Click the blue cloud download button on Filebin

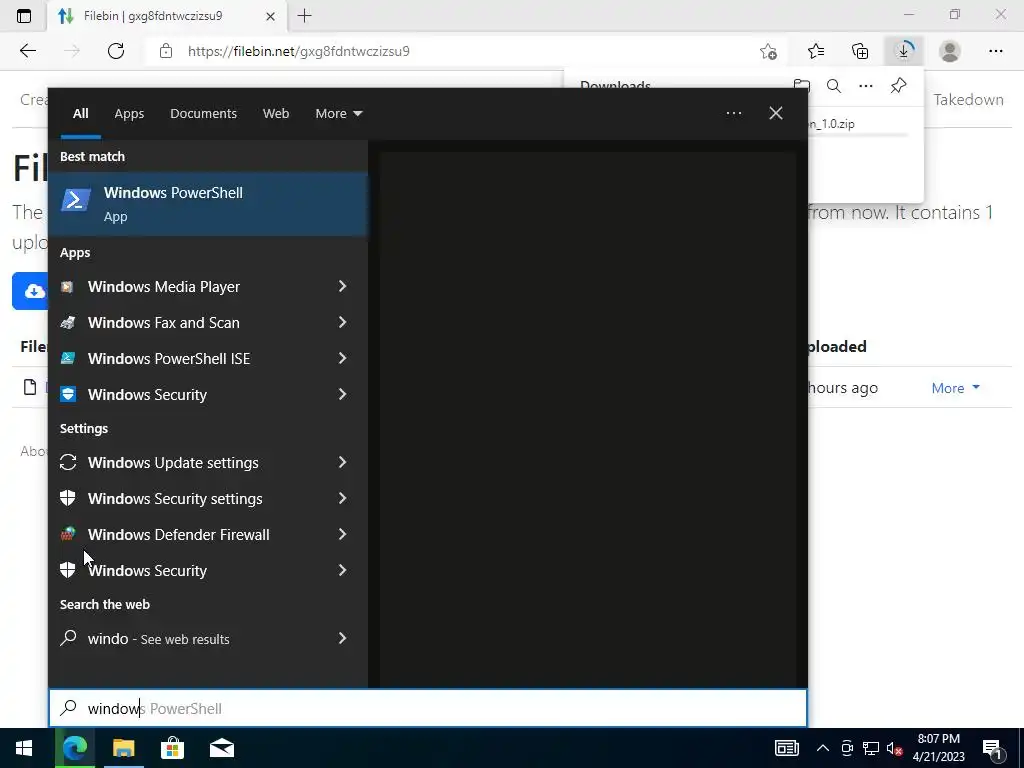pos(30,291)
